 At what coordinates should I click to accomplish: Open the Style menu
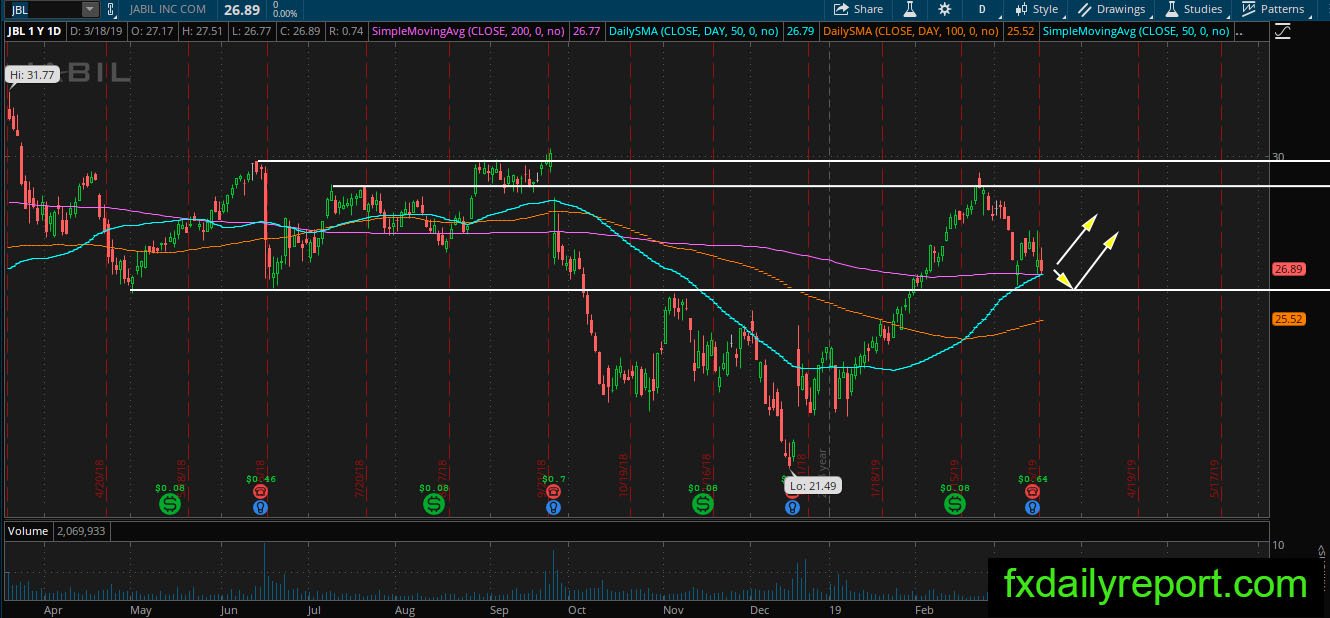click(1037, 9)
